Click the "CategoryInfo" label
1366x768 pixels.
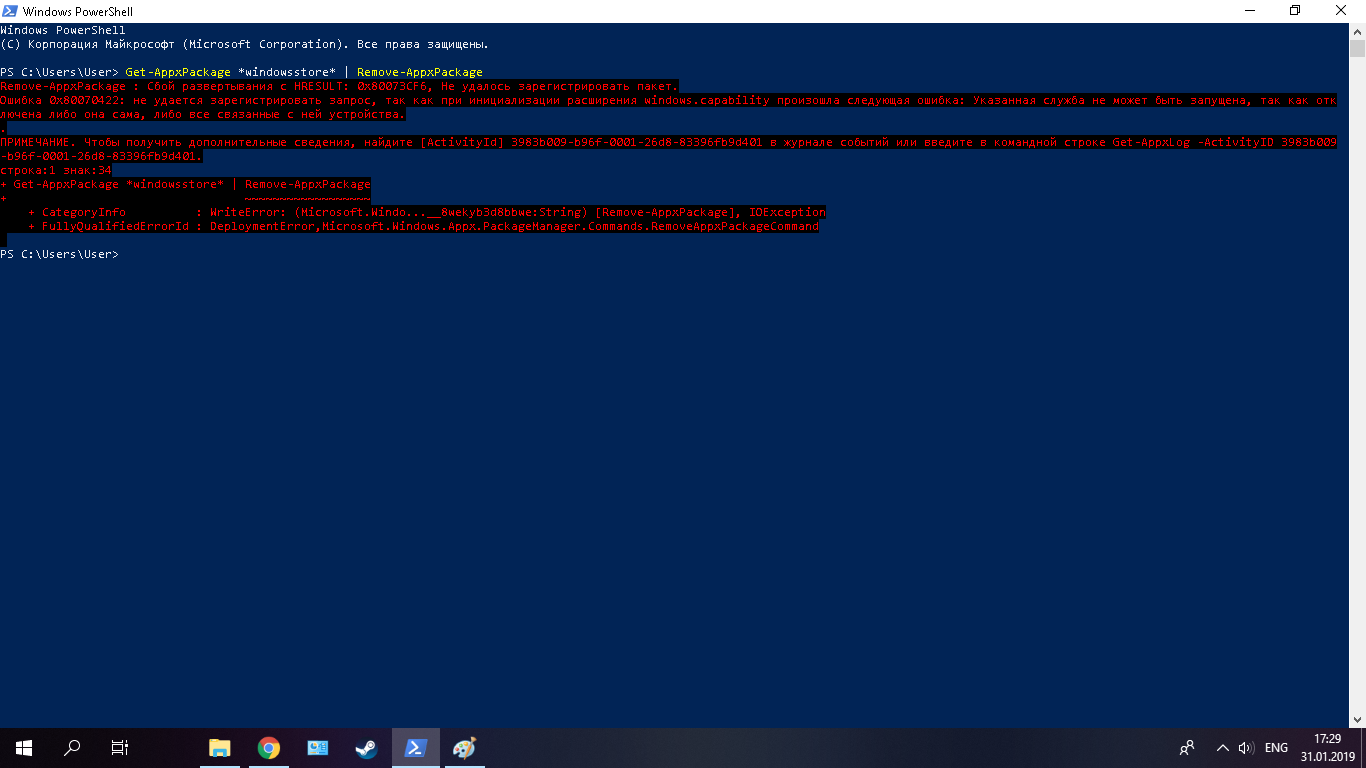tap(84, 212)
